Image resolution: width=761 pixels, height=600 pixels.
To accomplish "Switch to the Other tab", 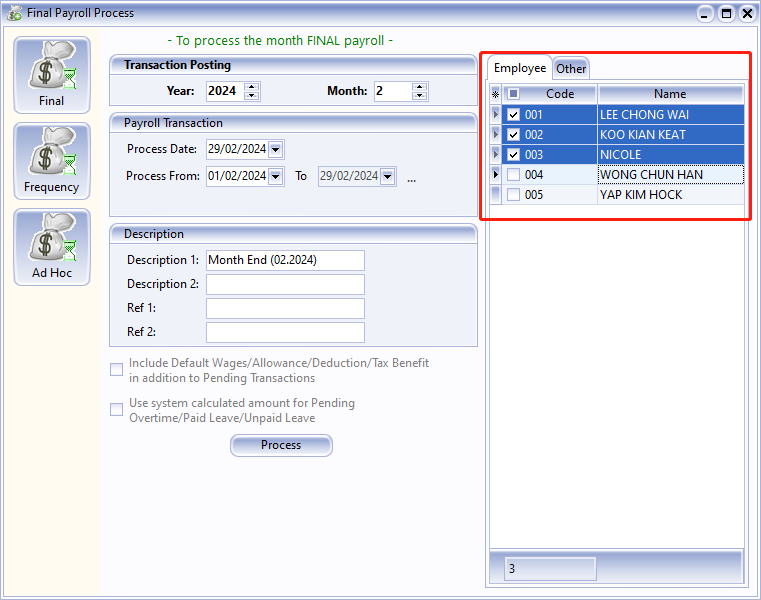I will (x=571, y=69).
